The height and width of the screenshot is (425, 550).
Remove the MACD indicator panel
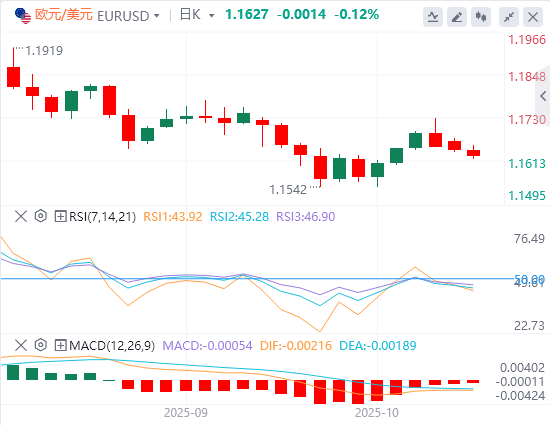point(21,345)
